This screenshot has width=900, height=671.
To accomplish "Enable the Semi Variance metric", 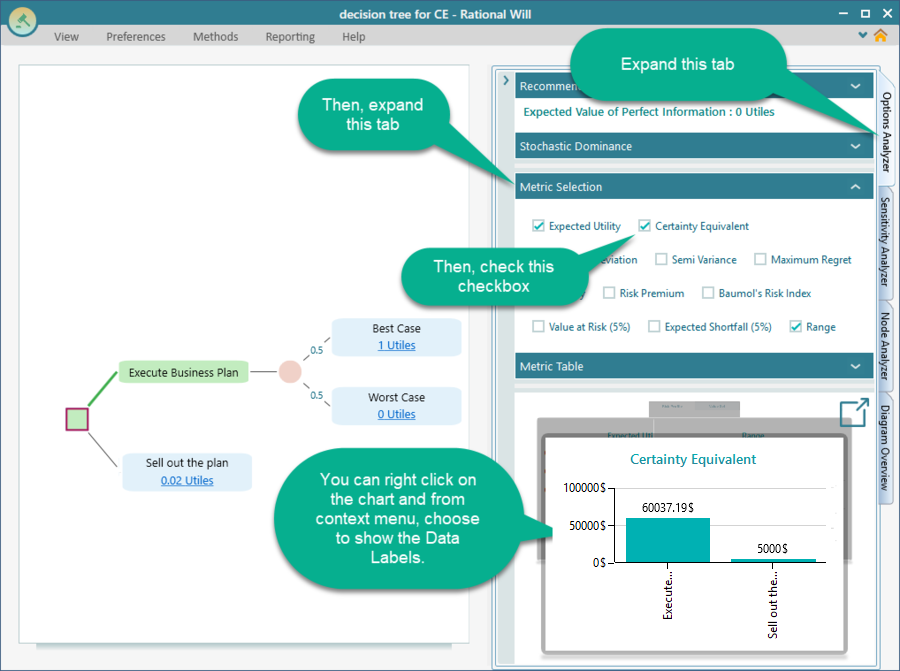I will click(661, 259).
